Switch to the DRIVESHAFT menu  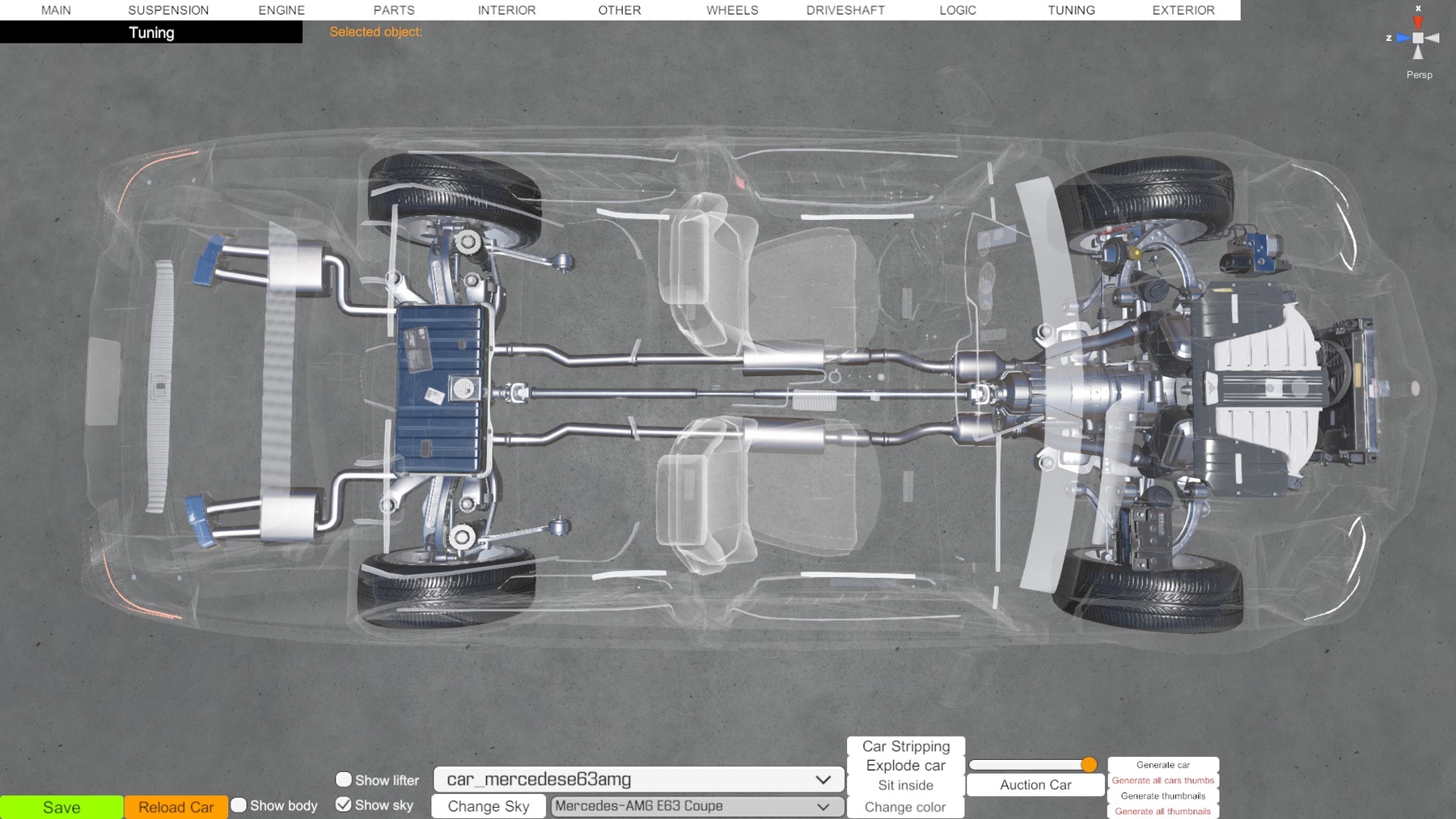click(845, 10)
